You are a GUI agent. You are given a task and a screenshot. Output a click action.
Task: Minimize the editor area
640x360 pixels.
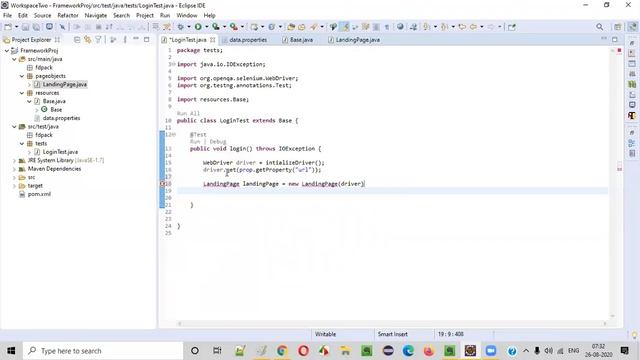pos(604,39)
